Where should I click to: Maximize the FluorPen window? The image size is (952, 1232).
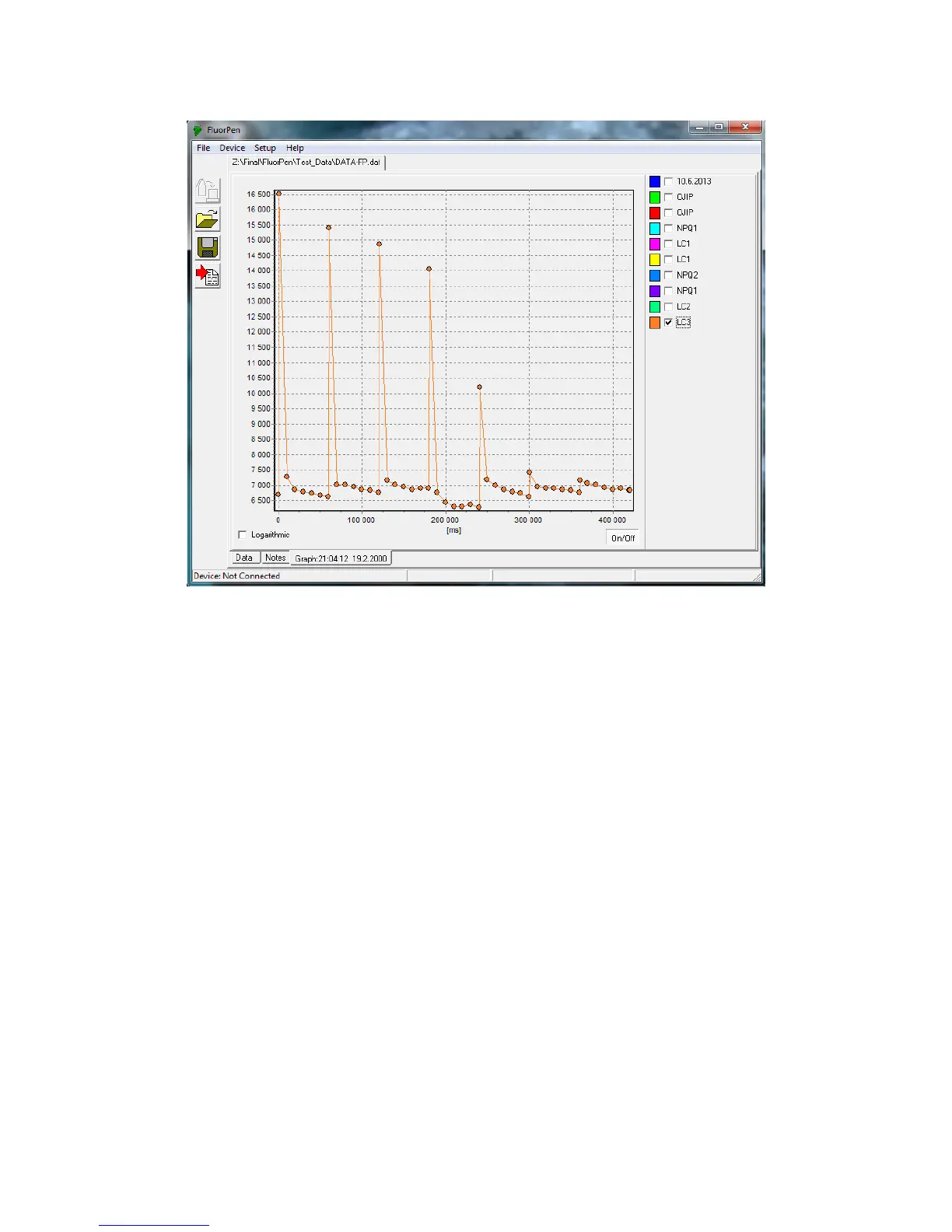point(719,127)
